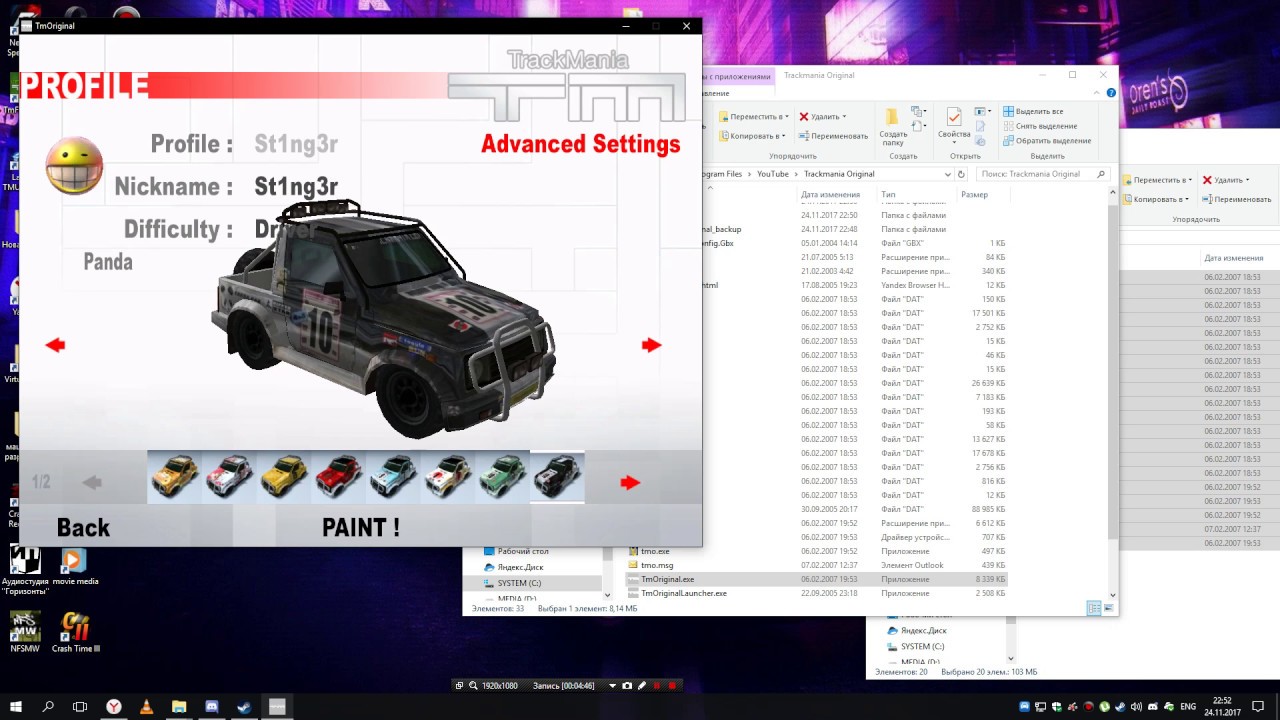Open 'Свойства' properties in the ribbon
The width and height of the screenshot is (1280, 720).
[x=954, y=124]
